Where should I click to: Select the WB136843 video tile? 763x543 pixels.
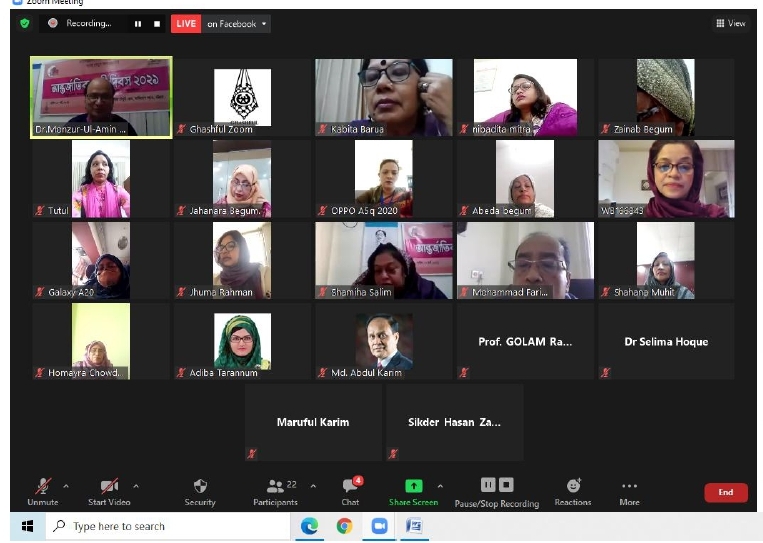click(x=667, y=179)
